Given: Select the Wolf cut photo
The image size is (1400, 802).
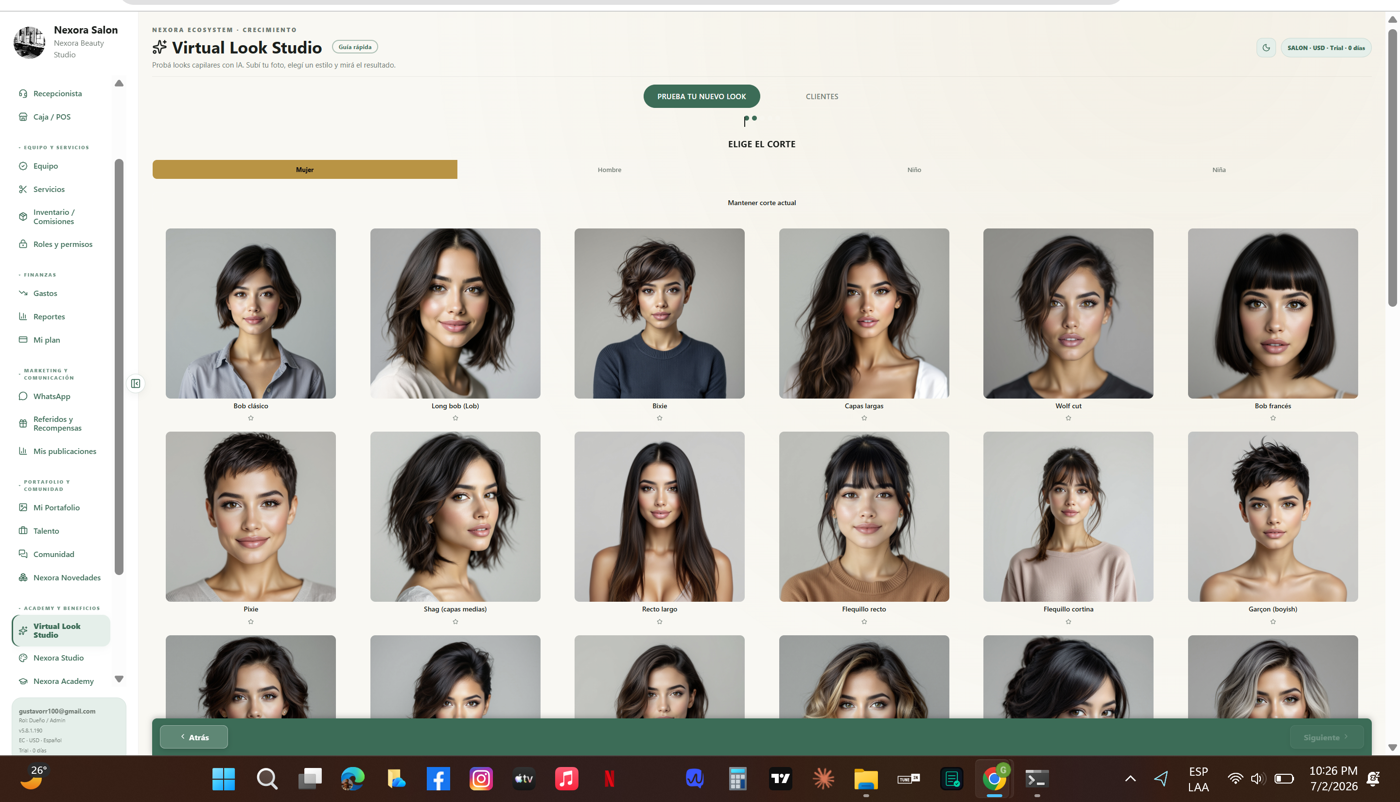Looking at the screenshot, I should pyautogui.click(x=1068, y=313).
